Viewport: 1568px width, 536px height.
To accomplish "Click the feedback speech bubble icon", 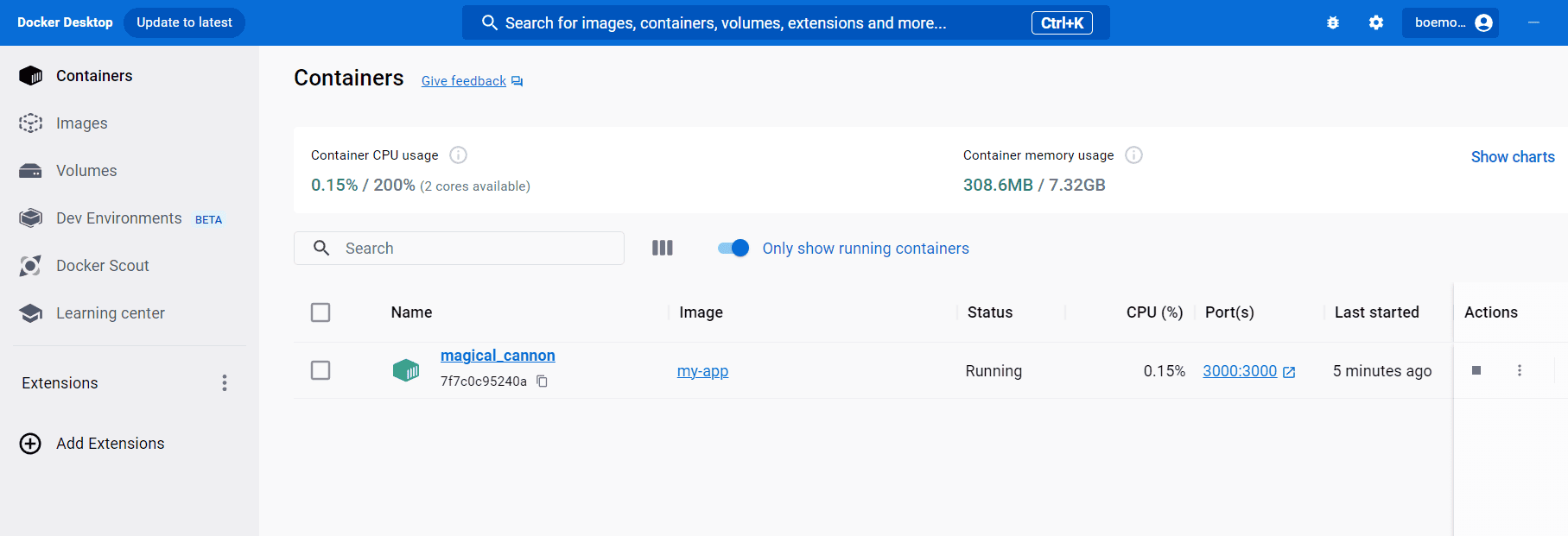I will coord(517,81).
